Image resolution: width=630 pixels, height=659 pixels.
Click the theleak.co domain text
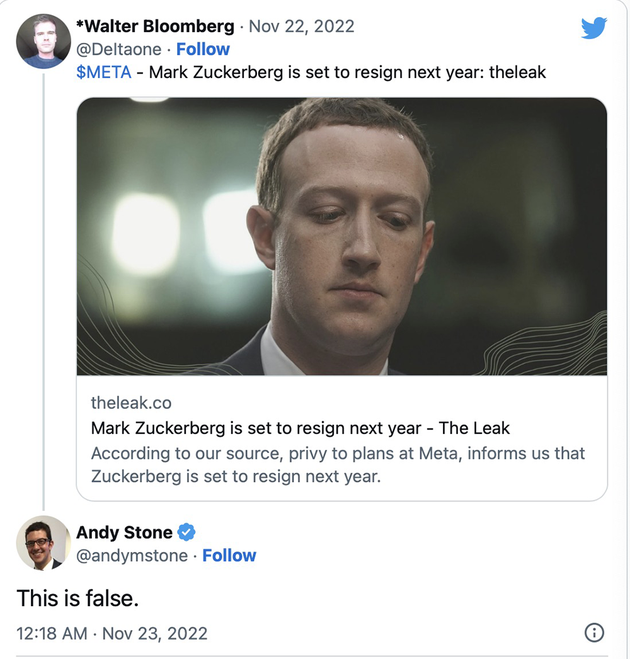[x=131, y=402]
